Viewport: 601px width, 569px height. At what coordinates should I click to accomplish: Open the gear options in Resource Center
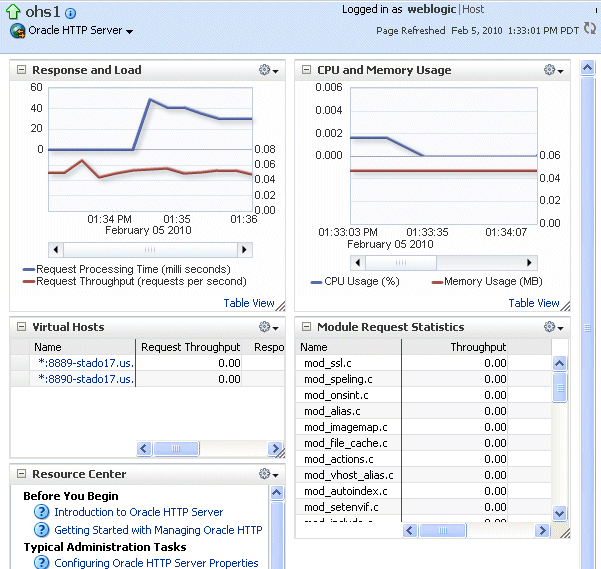[x=270, y=474]
